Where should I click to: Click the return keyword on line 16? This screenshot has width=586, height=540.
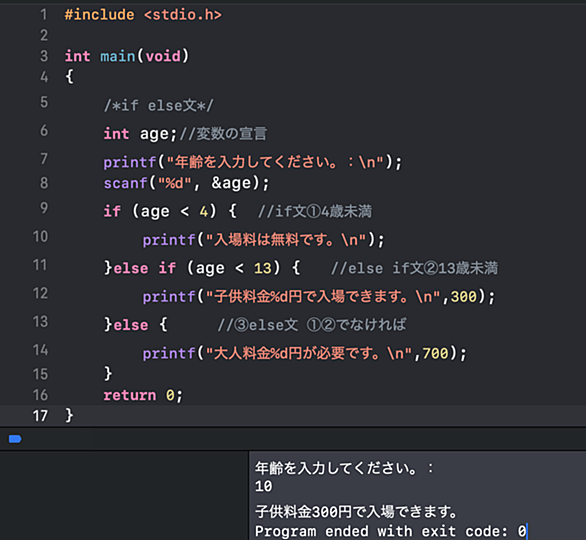pos(130,395)
